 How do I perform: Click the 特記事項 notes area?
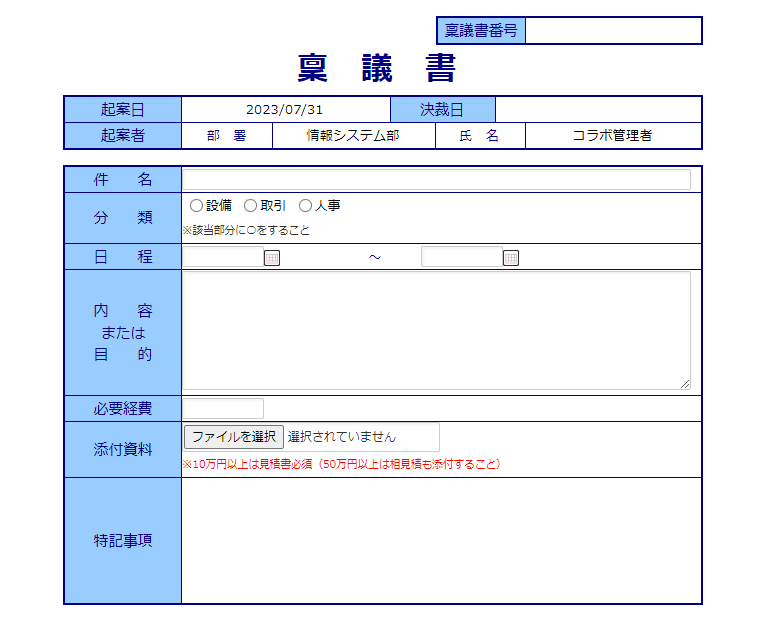441,540
